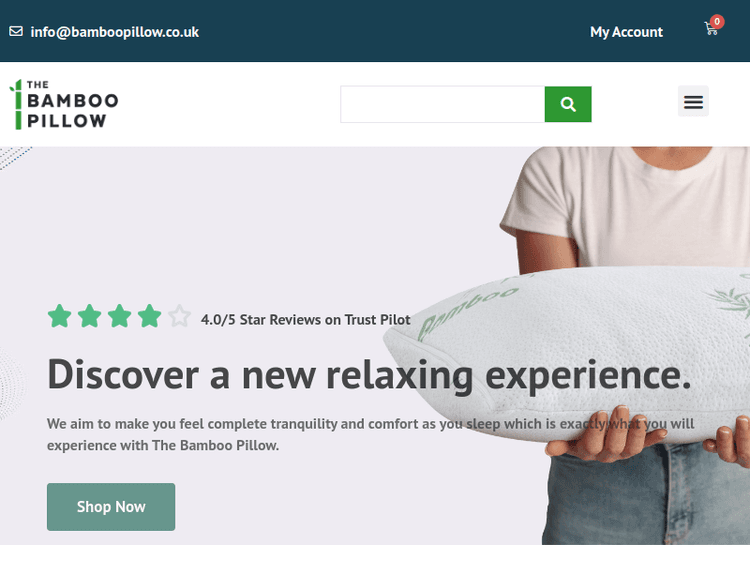The width and height of the screenshot is (750, 563).
Task: Click the bamboo pillow product image
Action: (569, 354)
